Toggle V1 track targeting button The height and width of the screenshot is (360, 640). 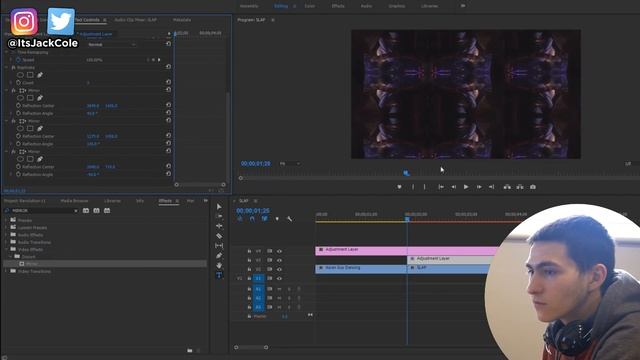(258, 278)
